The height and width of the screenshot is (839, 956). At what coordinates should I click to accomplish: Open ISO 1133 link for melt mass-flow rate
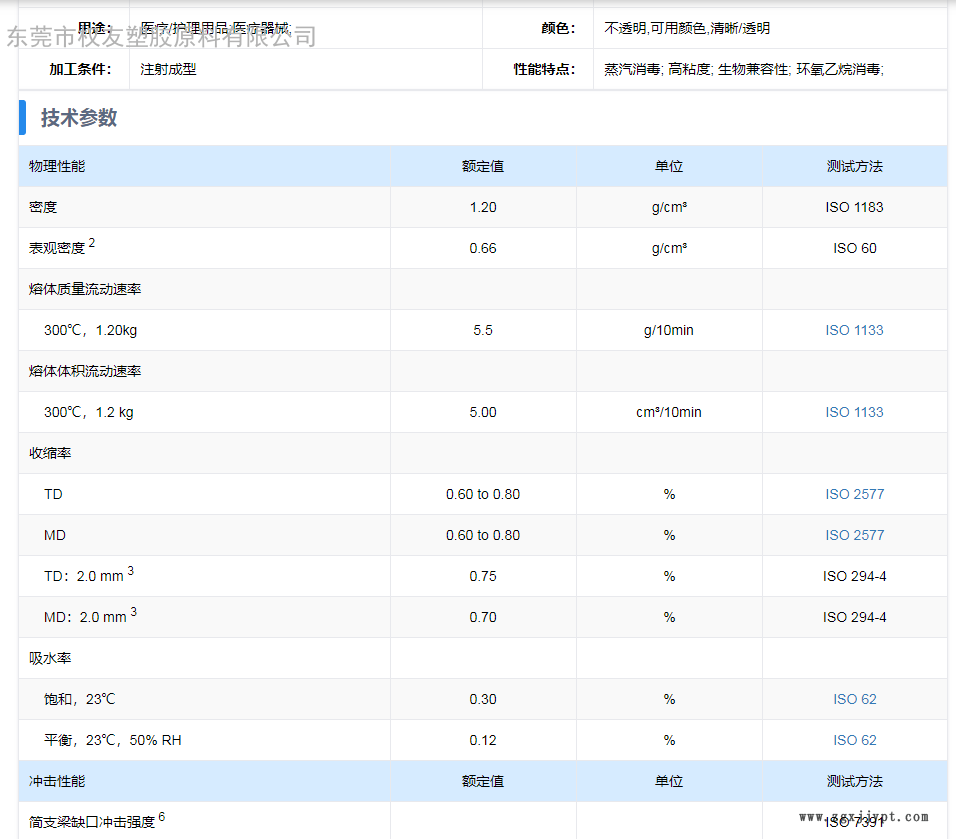854,330
